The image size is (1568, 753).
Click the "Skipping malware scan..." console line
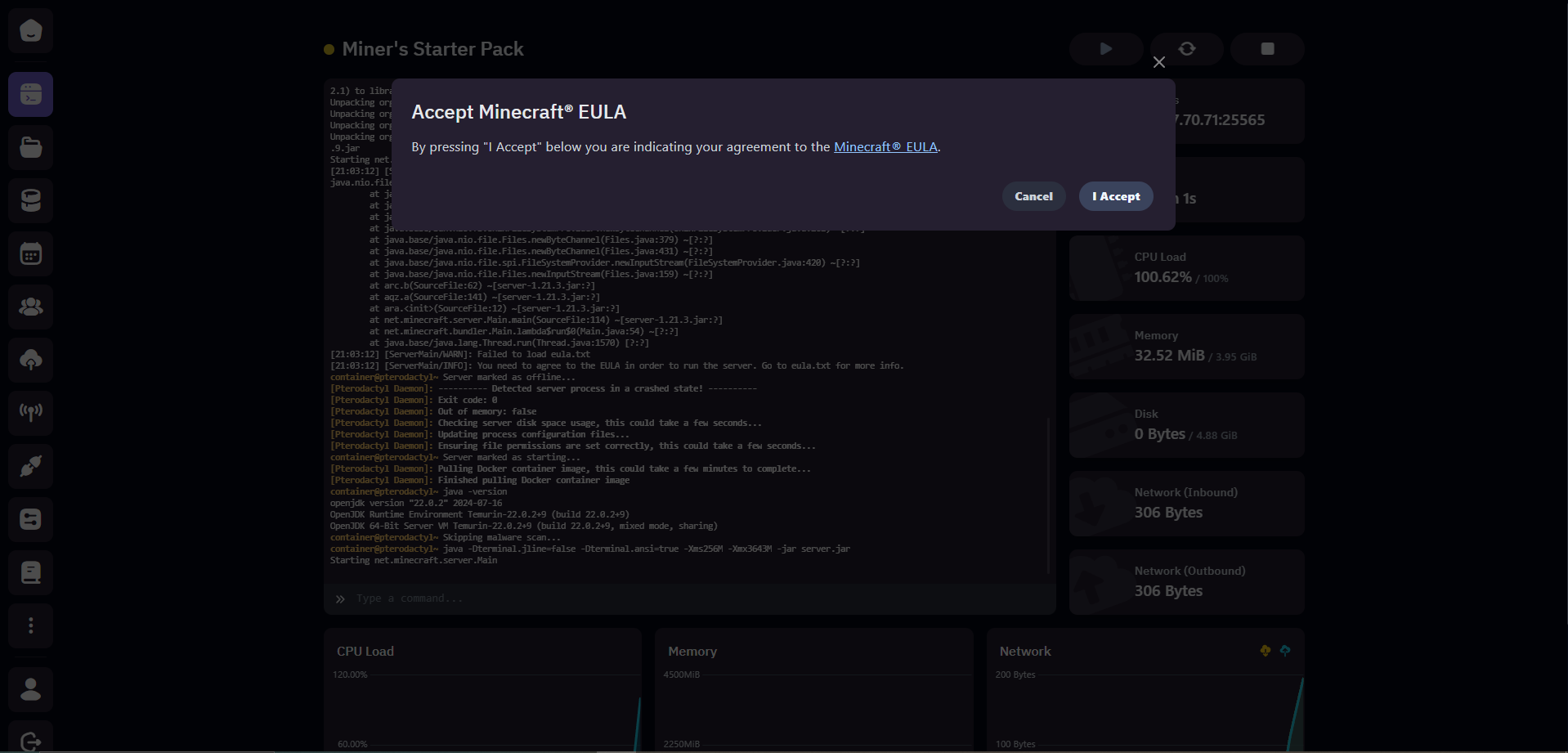coord(446,537)
